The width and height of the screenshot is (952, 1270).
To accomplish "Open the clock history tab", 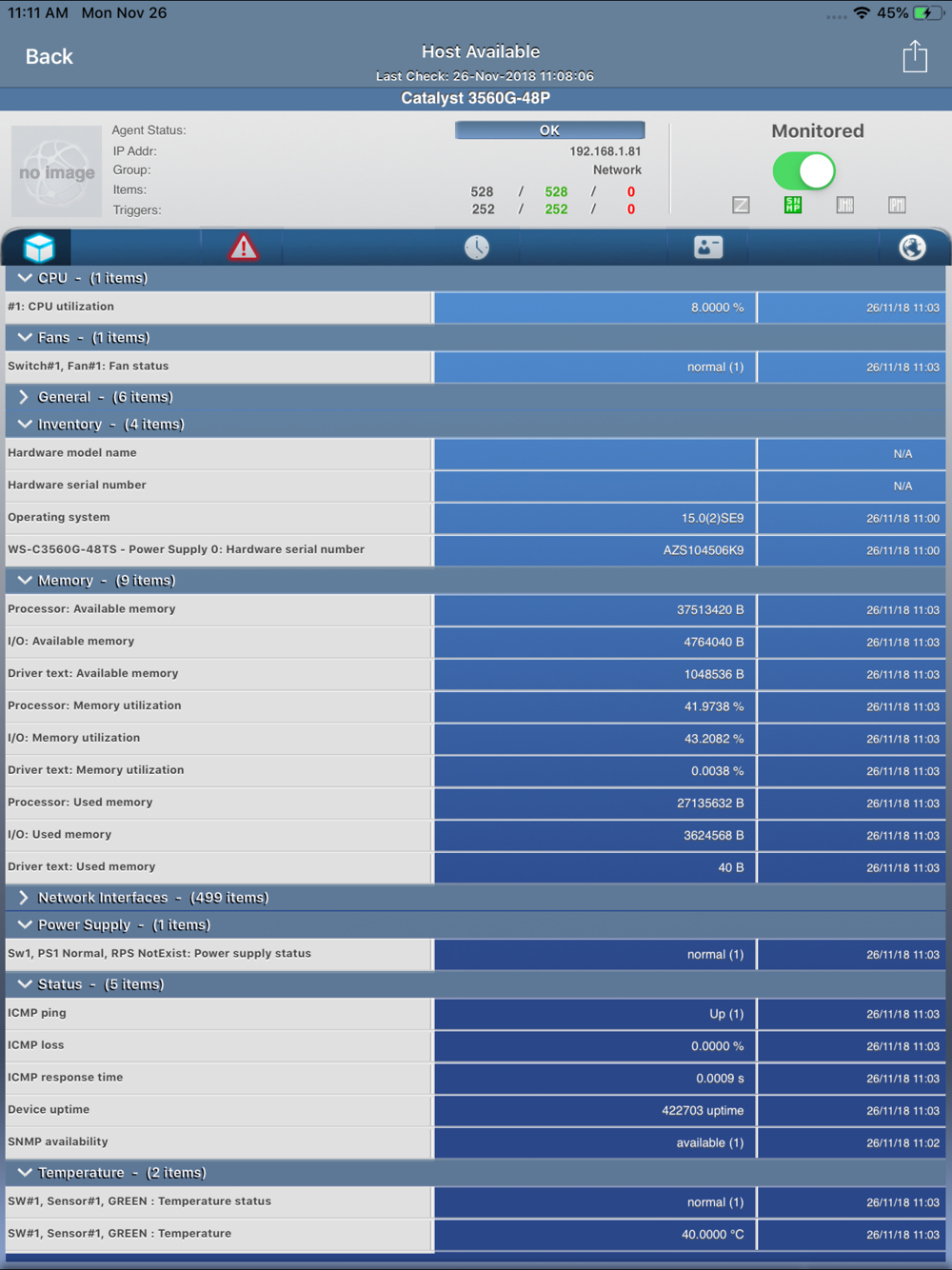I will (477, 248).
